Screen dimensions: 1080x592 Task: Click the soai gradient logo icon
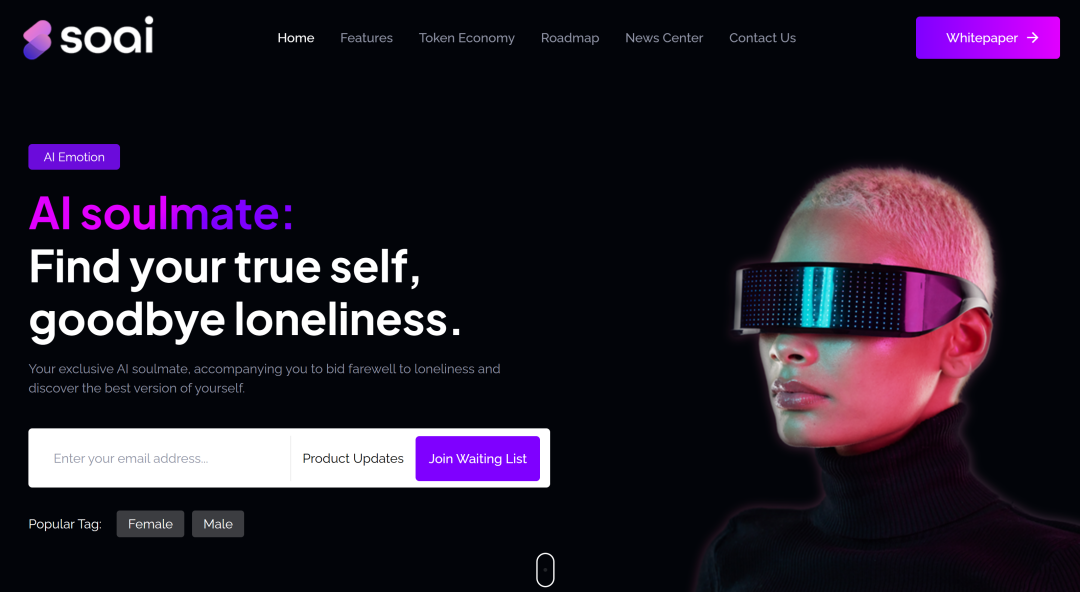(37, 40)
